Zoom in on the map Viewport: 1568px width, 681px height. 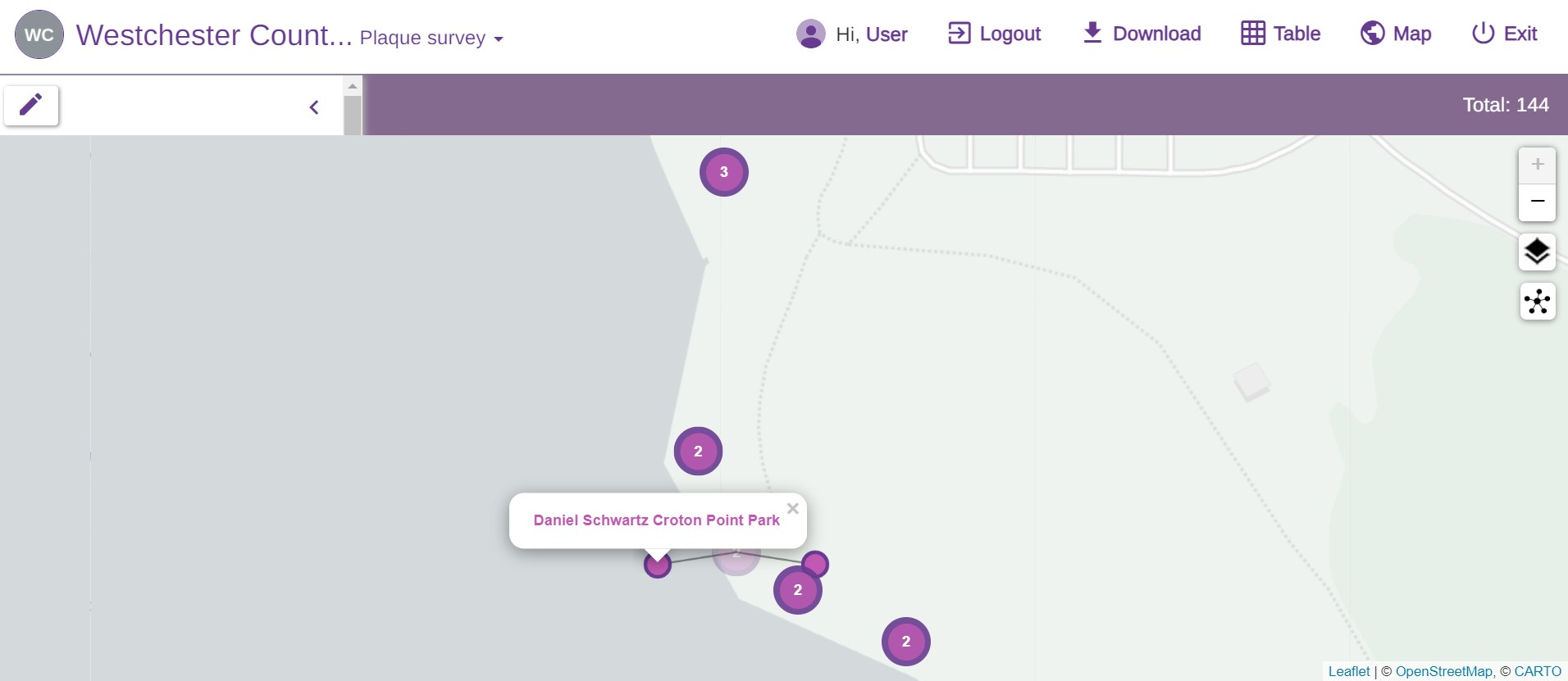[x=1537, y=165]
